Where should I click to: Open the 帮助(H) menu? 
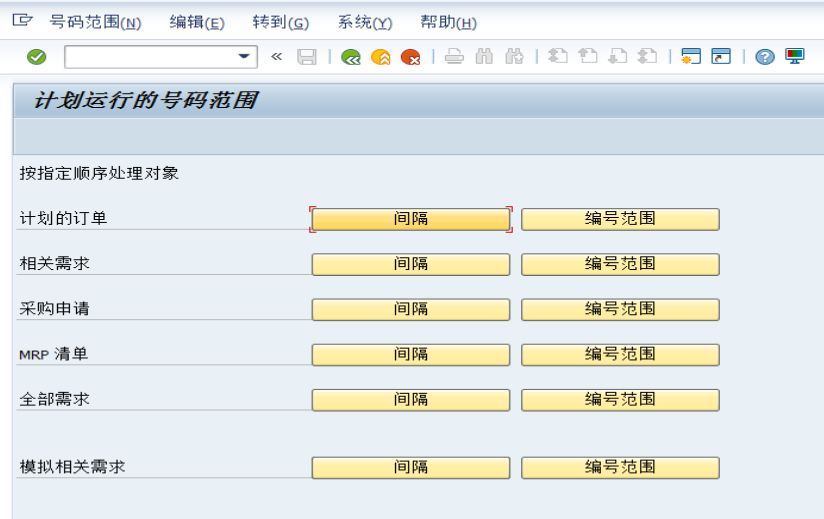click(448, 23)
